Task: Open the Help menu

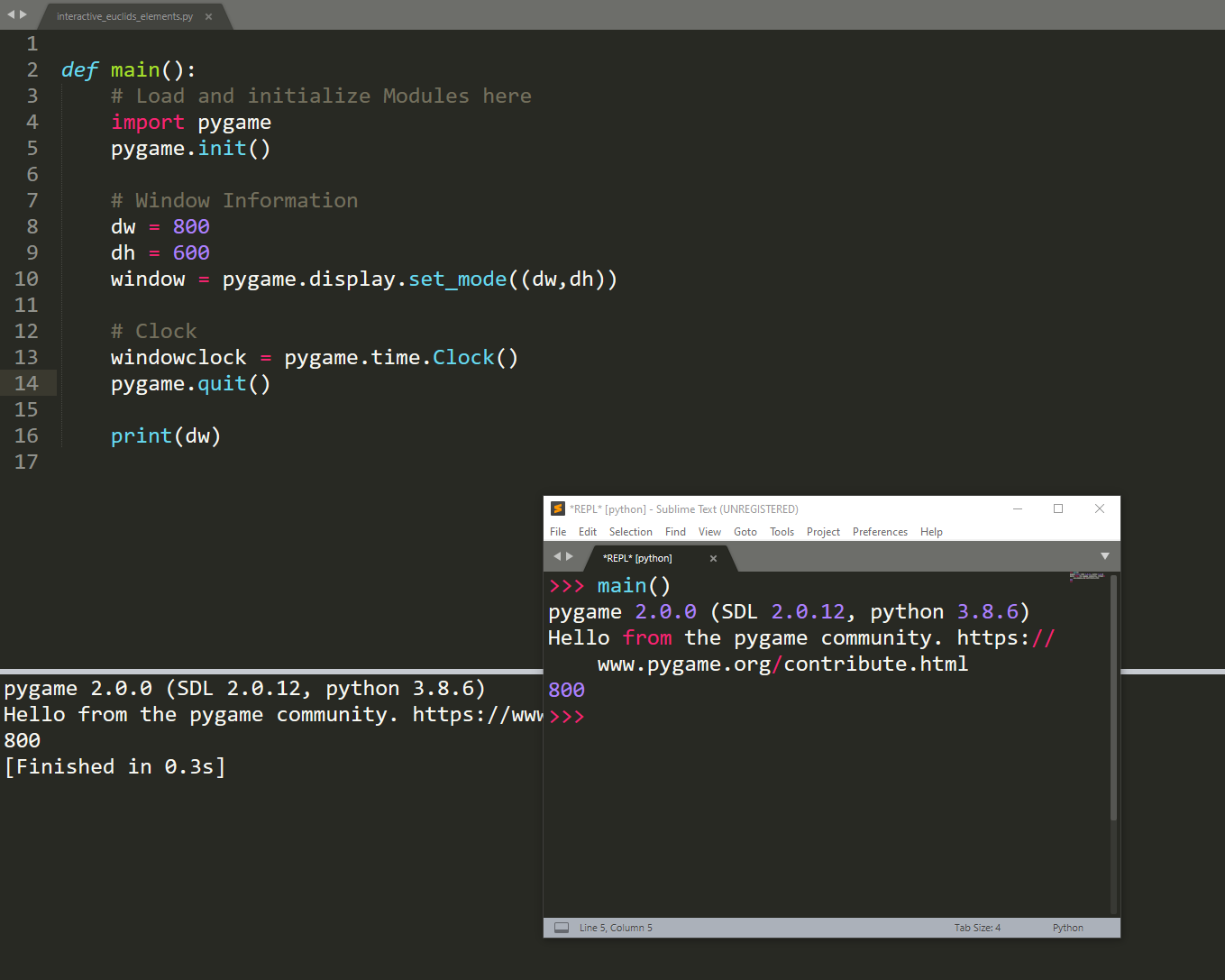Action: click(x=931, y=532)
